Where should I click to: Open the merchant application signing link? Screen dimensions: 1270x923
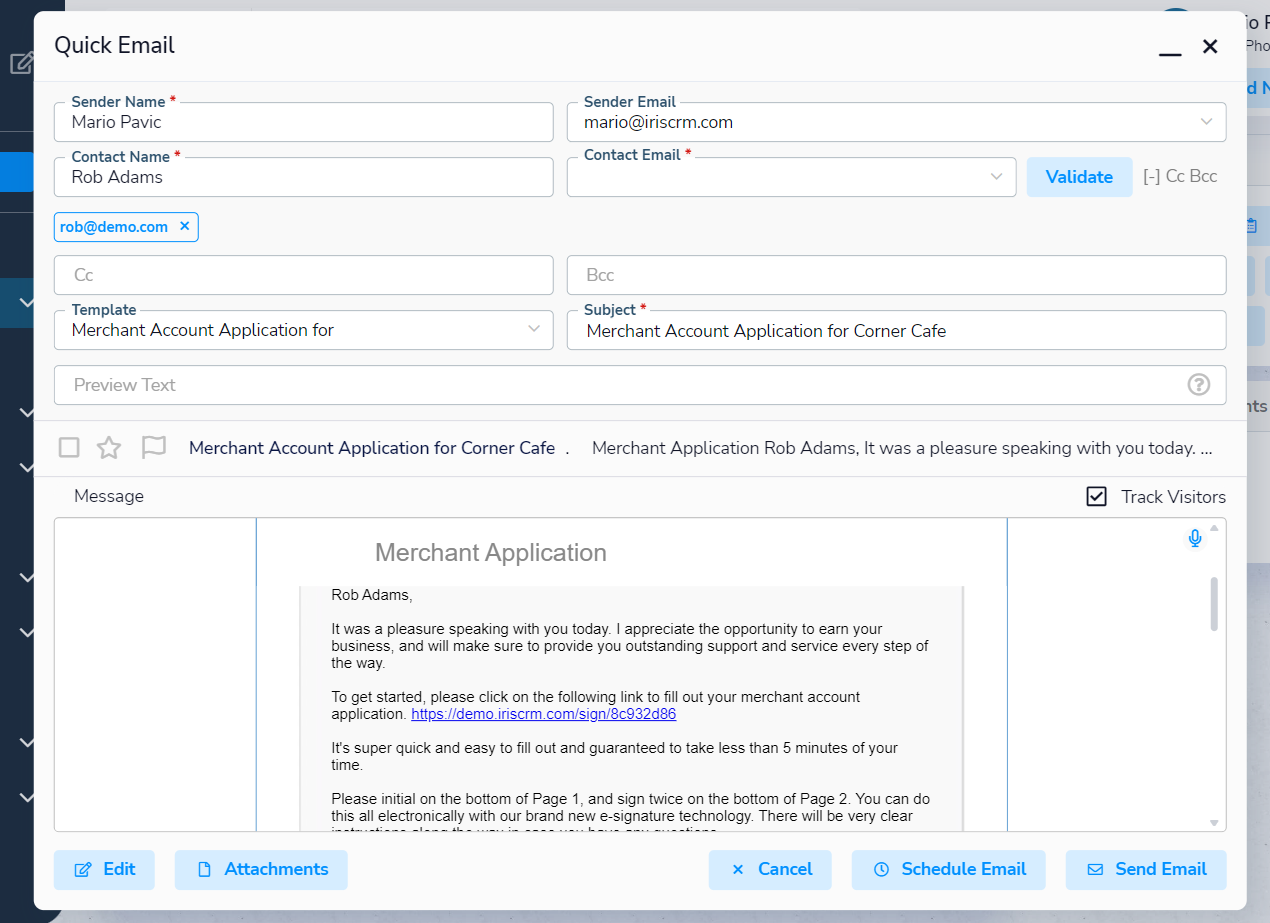[543, 714]
